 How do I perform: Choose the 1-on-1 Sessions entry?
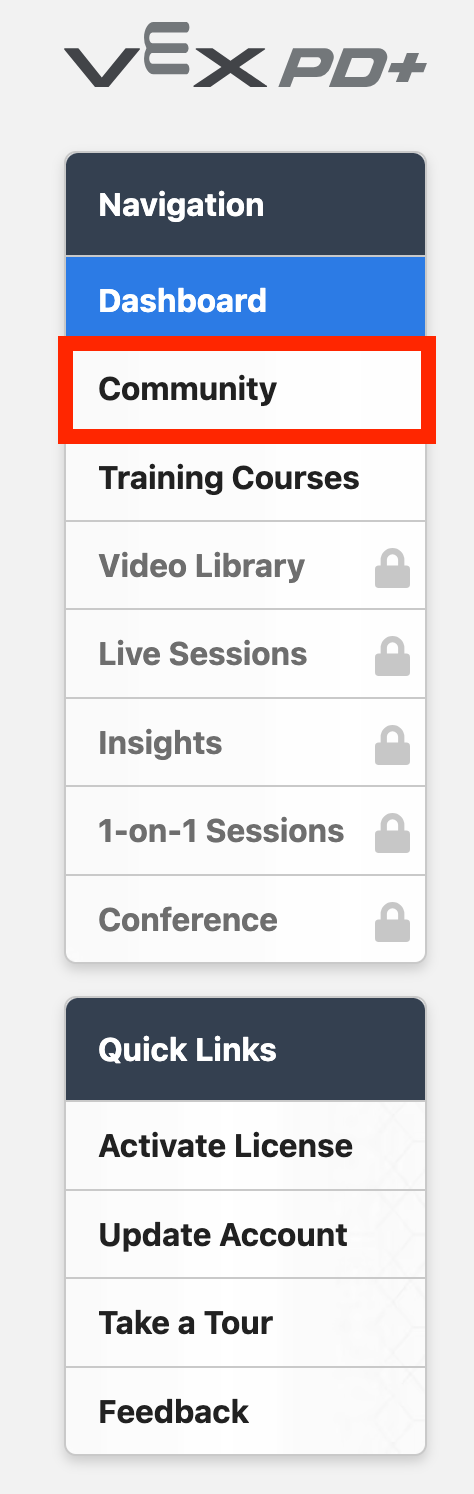tap(246, 831)
